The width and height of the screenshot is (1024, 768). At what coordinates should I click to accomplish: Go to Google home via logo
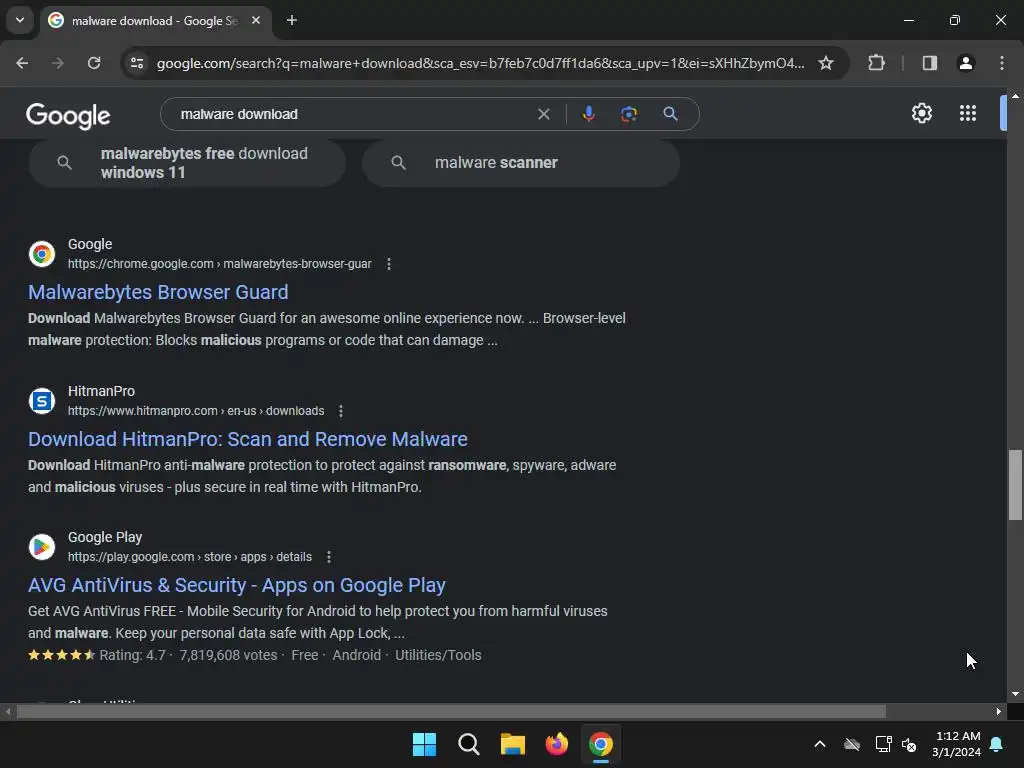[x=68, y=116]
